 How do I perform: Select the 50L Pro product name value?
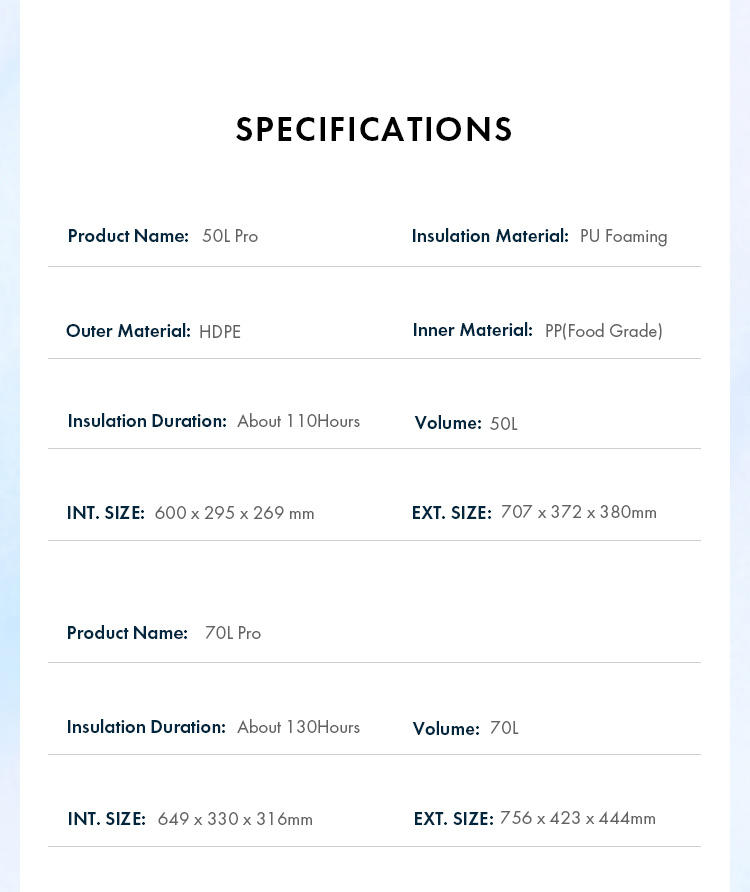pyautogui.click(x=230, y=236)
